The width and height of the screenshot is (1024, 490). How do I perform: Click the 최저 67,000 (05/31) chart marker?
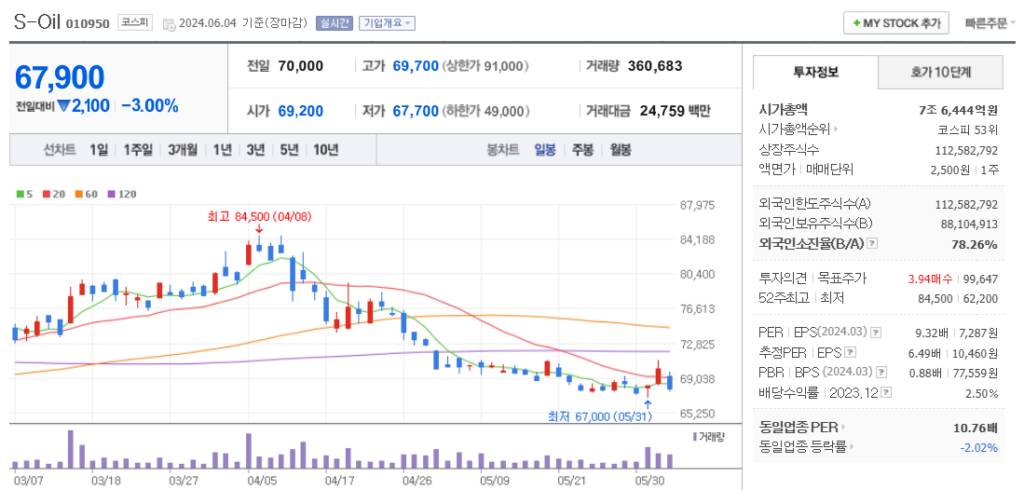point(600,416)
